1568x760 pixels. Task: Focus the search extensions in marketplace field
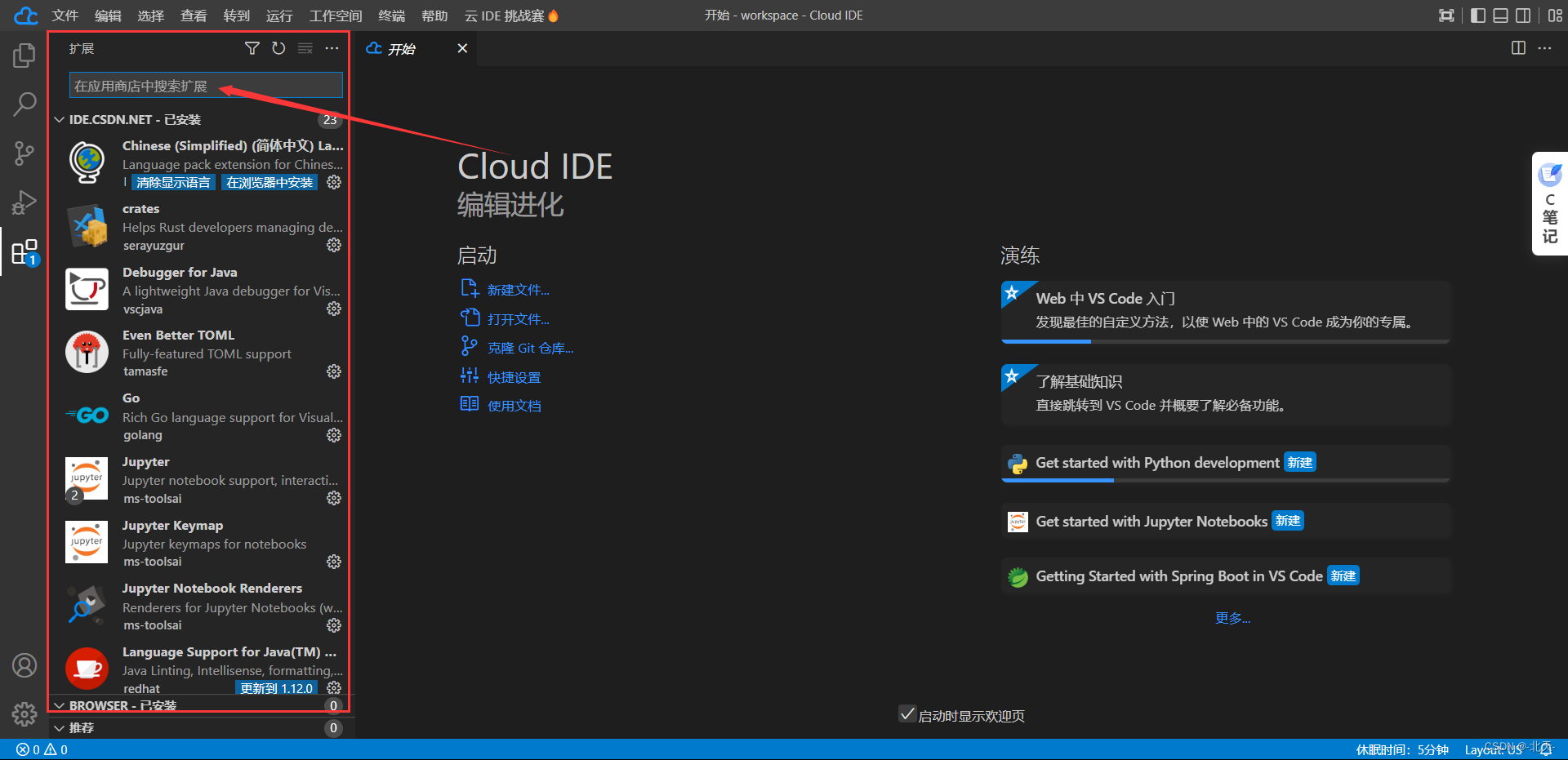tap(206, 86)
